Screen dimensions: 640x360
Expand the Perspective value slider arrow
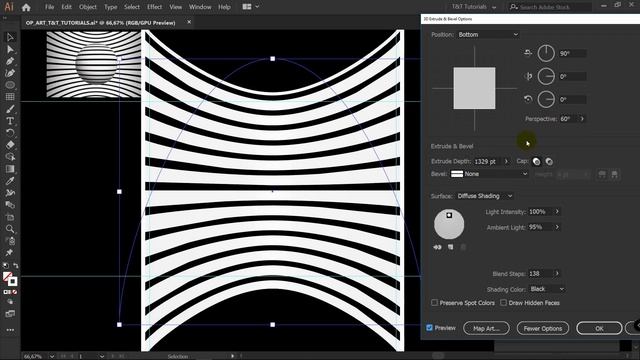tap(582, 119)
